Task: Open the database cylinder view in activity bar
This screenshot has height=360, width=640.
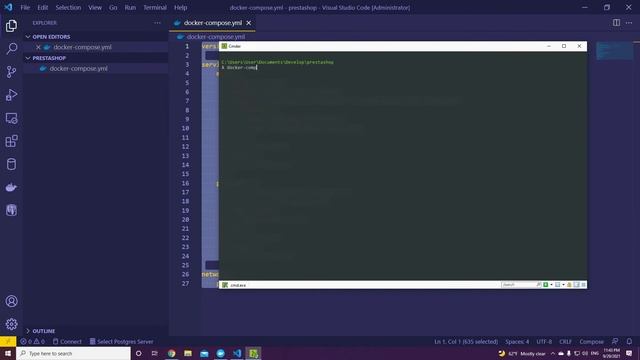Action: click(11, 164)
